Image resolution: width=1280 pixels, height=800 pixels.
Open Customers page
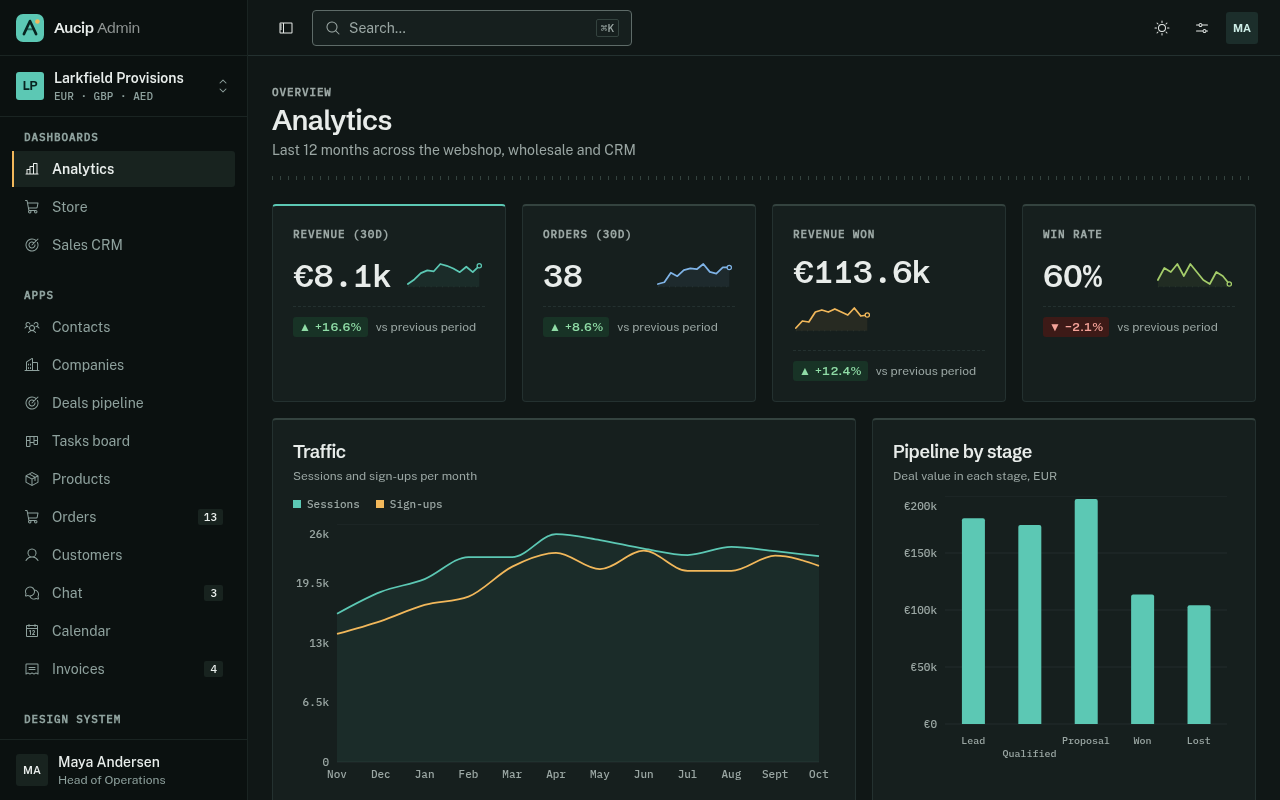pyautogui.click(x=123, y=555)
